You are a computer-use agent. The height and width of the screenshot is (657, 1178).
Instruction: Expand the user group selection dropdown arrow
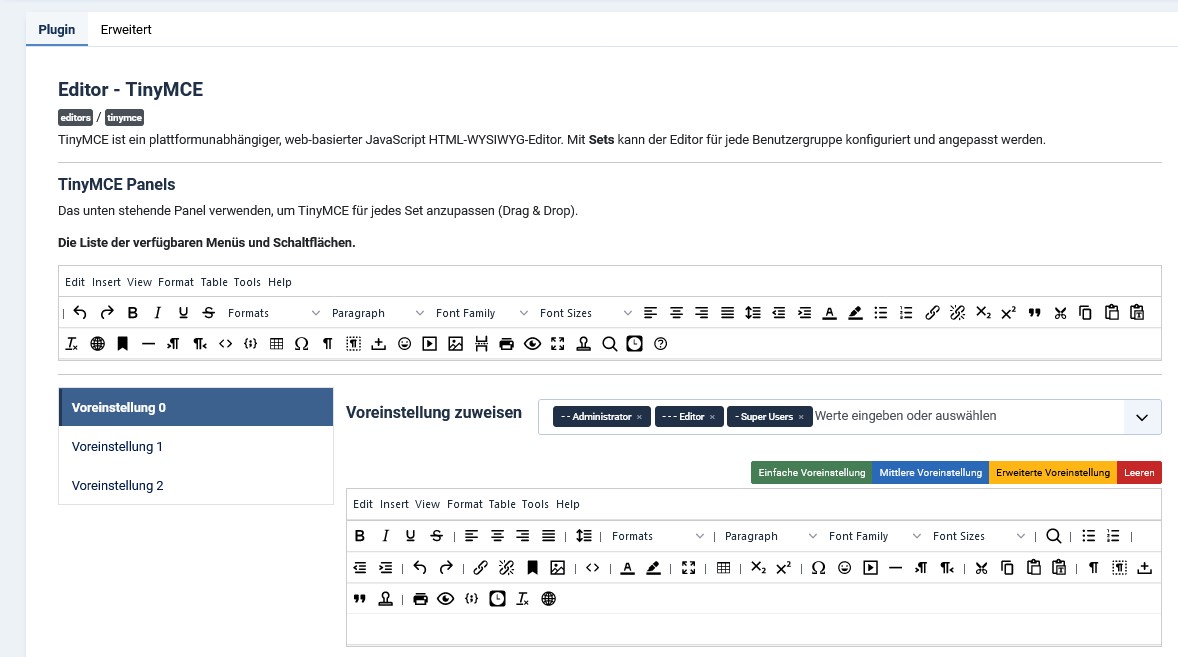coord(1142,417)
